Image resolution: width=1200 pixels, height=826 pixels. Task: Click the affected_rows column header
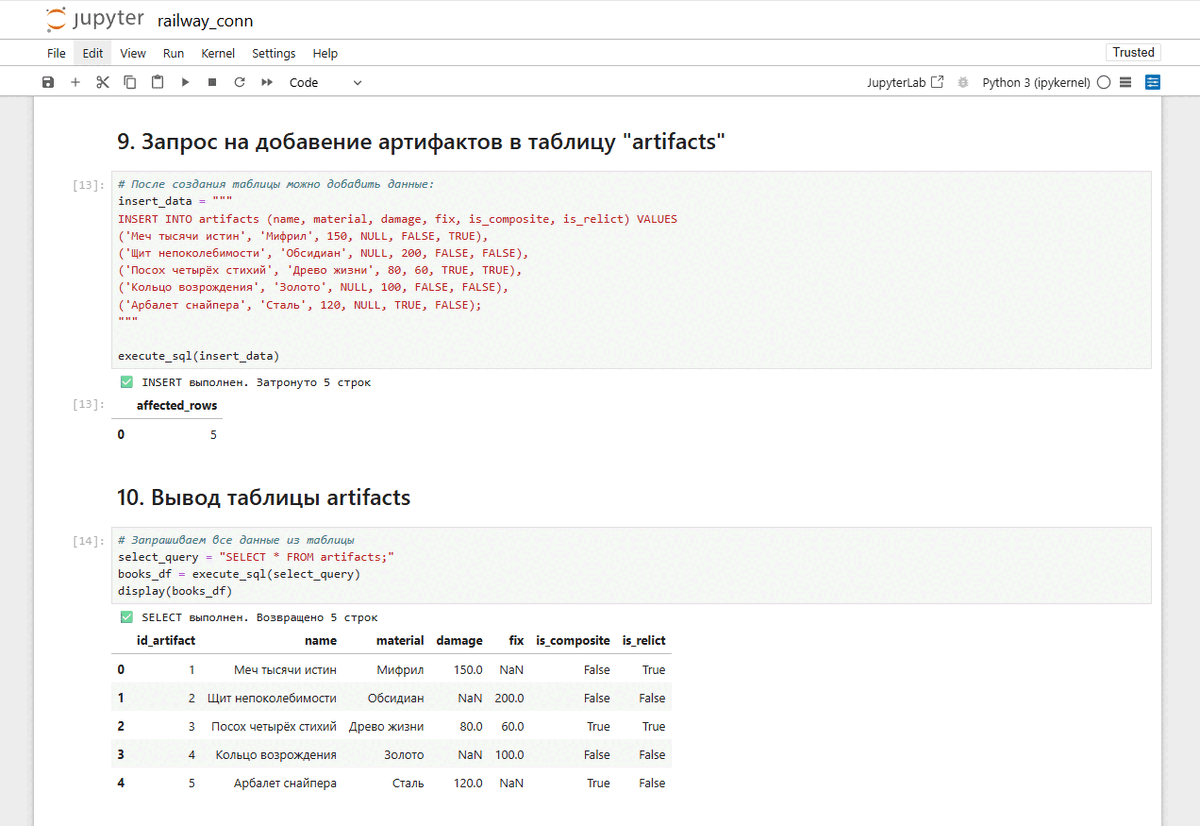tap(177, 406)
